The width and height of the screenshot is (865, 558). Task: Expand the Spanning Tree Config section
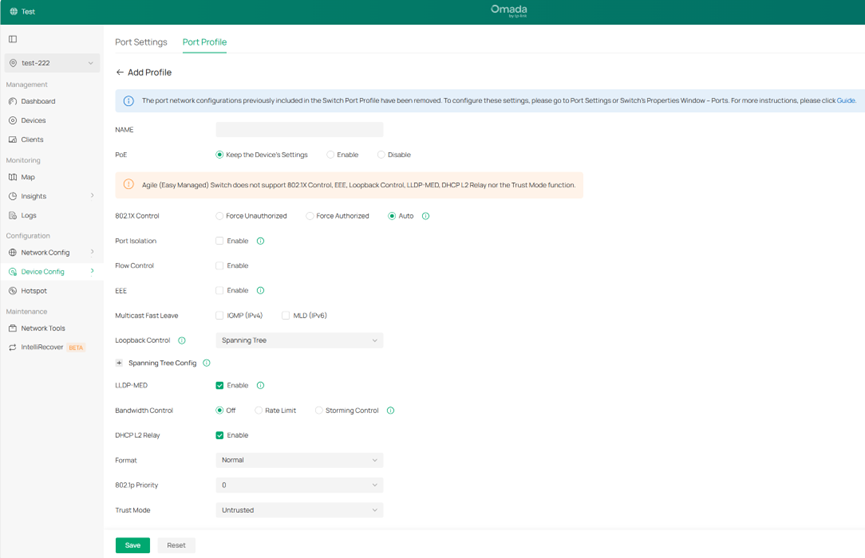pyautogui.click(x=120, y=363)
